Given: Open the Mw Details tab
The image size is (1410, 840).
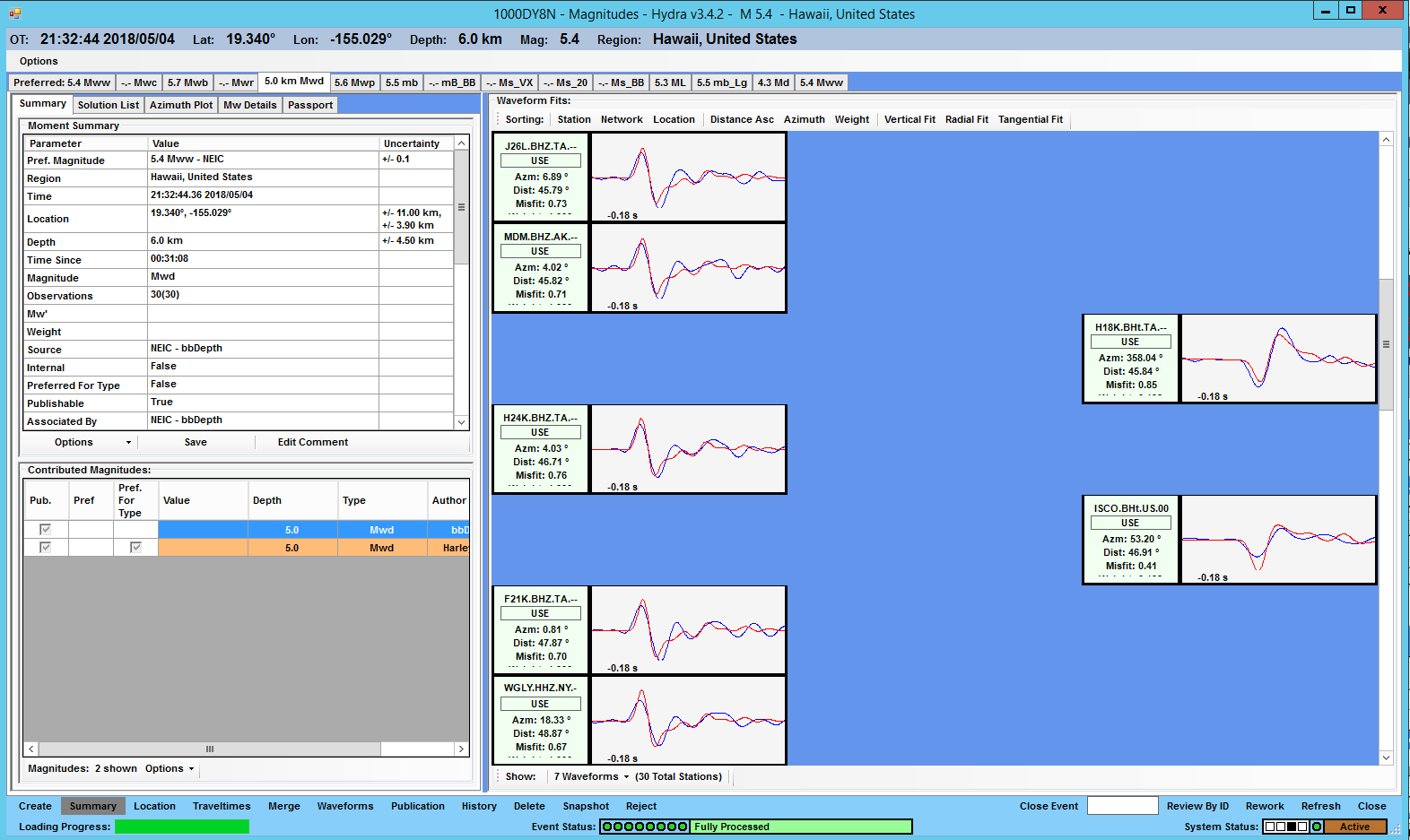Looking at the screenshot, I should [250, 105].
